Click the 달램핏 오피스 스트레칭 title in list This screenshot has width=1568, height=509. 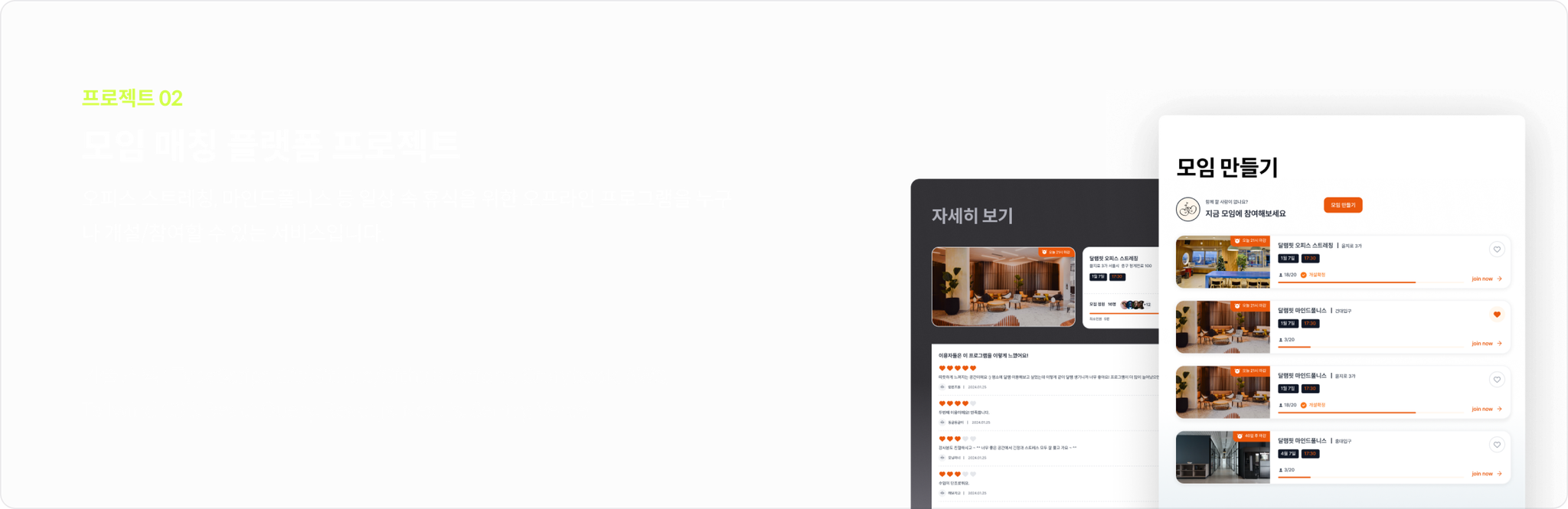point(1305,246)
